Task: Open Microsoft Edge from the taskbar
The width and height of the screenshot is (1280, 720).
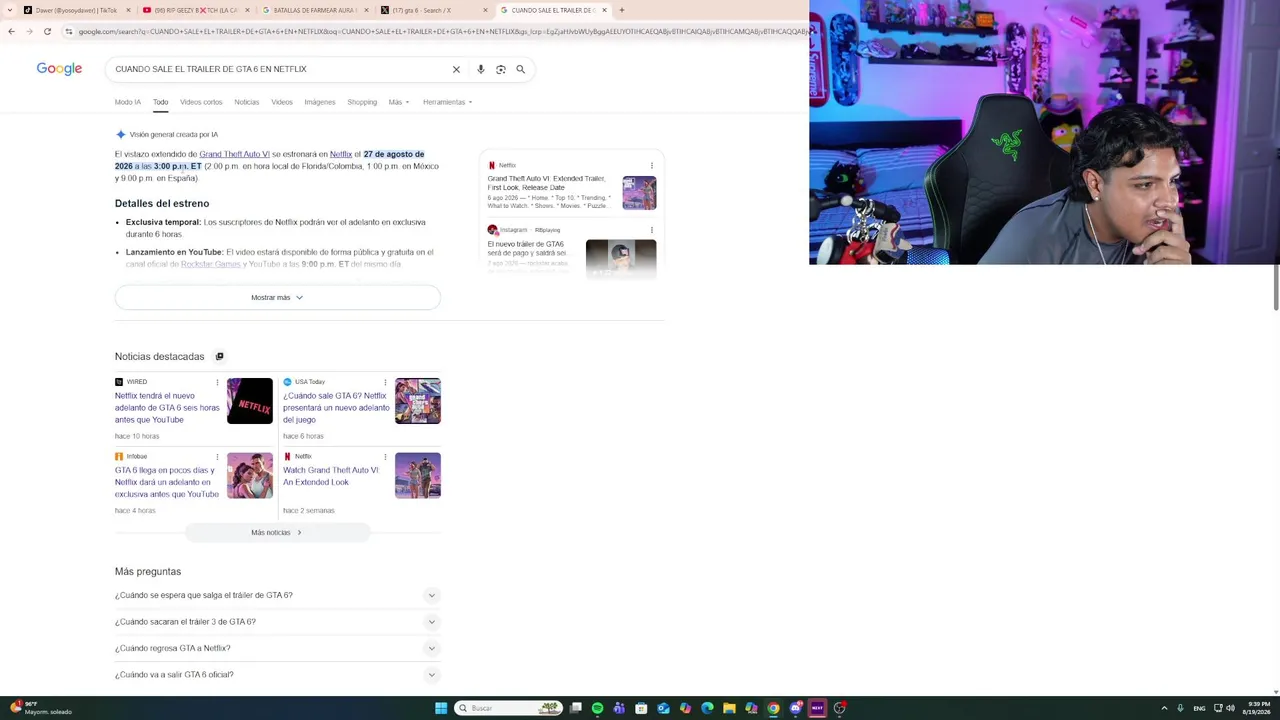Action: pos(707,708)
